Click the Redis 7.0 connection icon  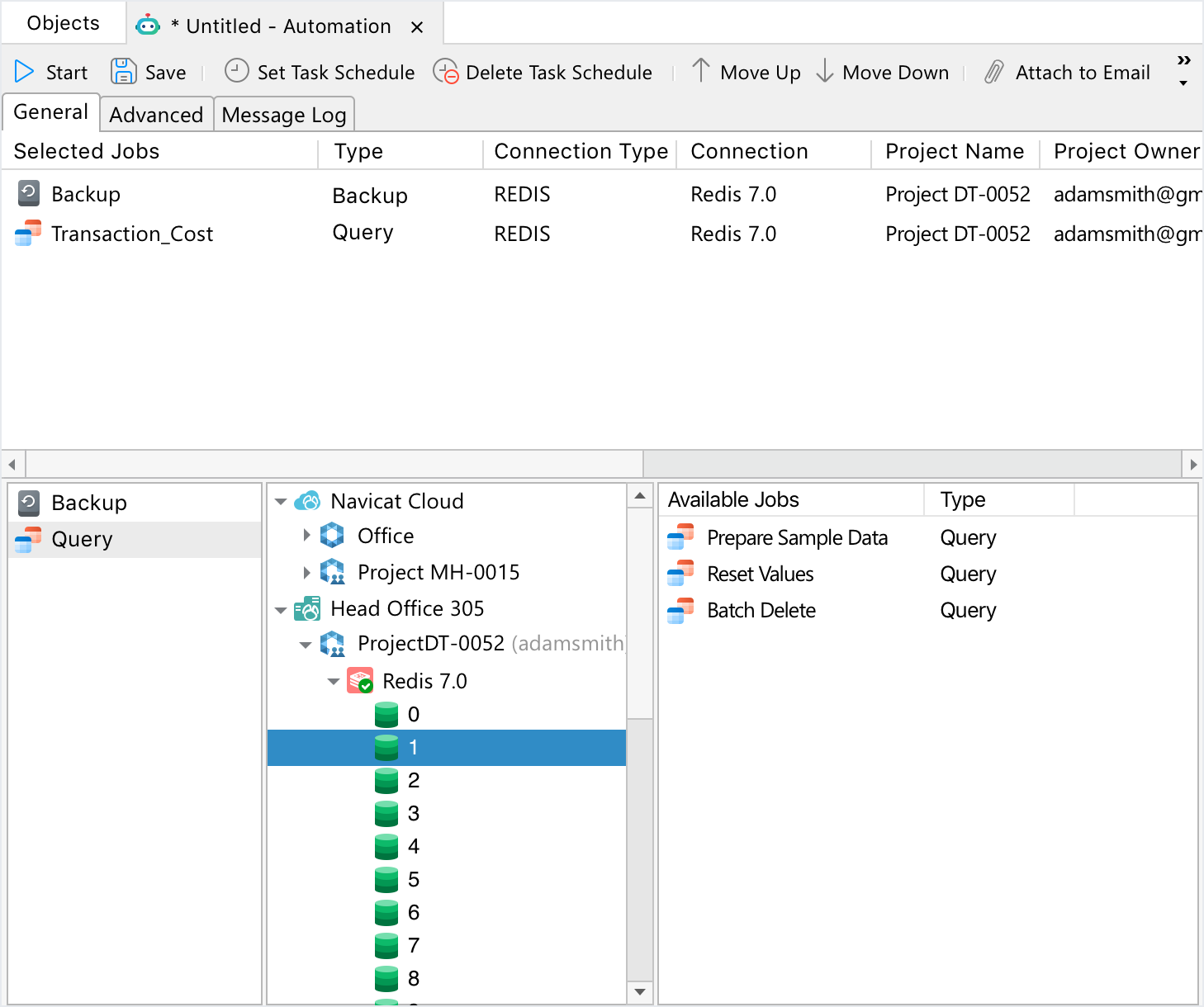[360, 680]
